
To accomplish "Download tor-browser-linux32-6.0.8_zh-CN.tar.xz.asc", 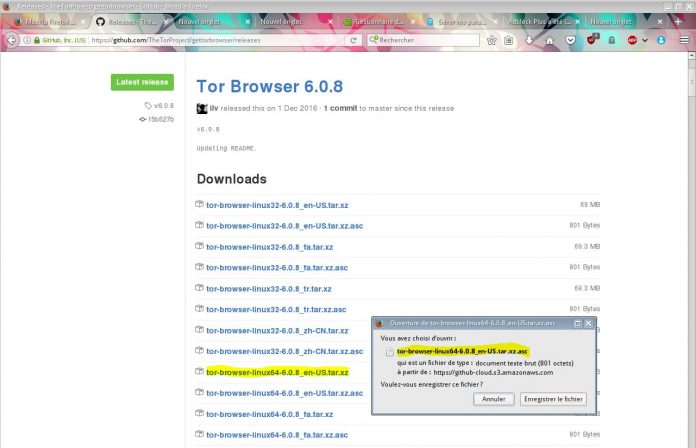I will [x=285, y=351].
